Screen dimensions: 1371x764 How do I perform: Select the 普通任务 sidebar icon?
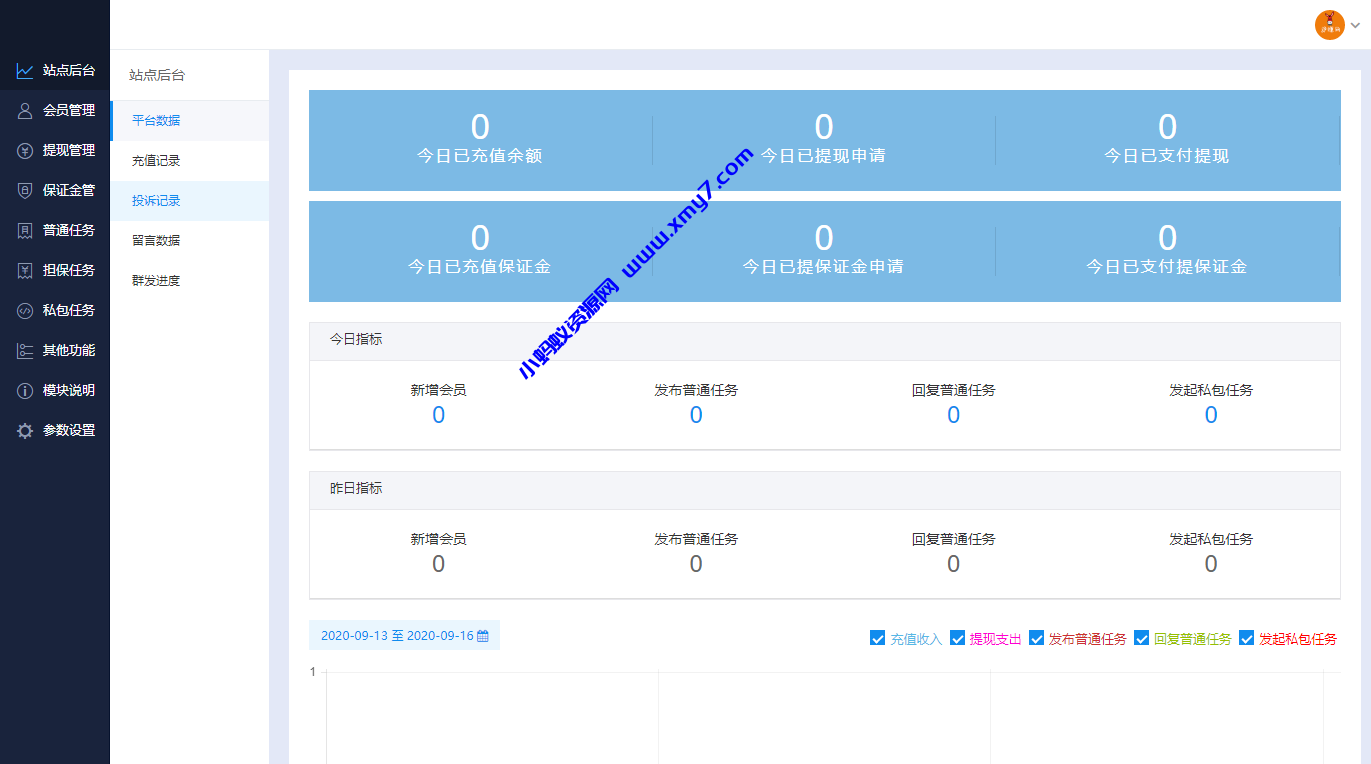(25, 230)
